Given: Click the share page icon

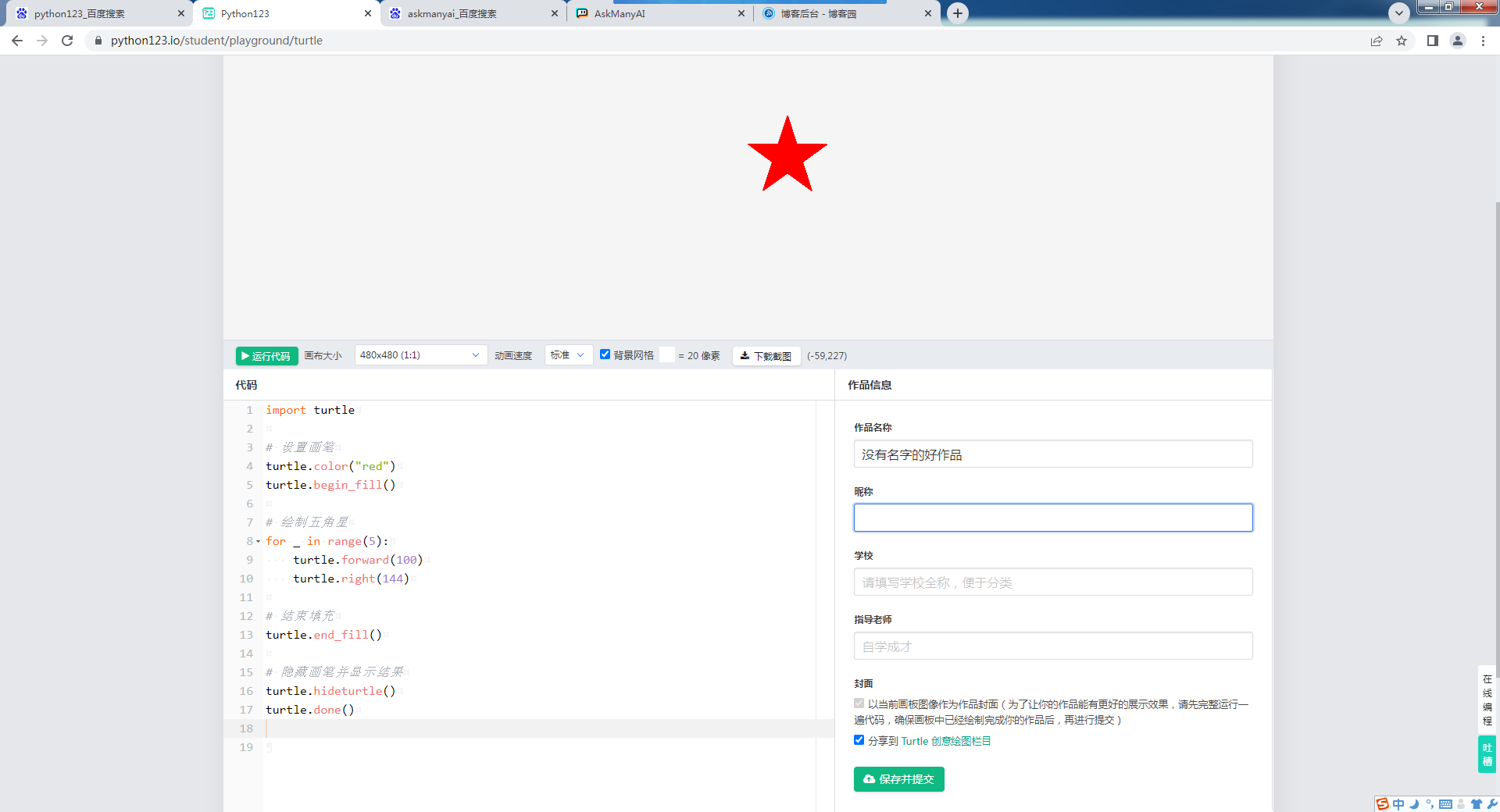Looking at the screenshot, I should pyautogui.click(x=1377, y=41).
